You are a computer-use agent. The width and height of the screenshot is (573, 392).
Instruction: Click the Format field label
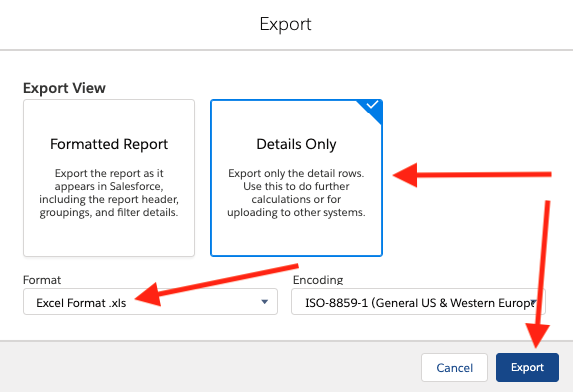tap(42, 280)
